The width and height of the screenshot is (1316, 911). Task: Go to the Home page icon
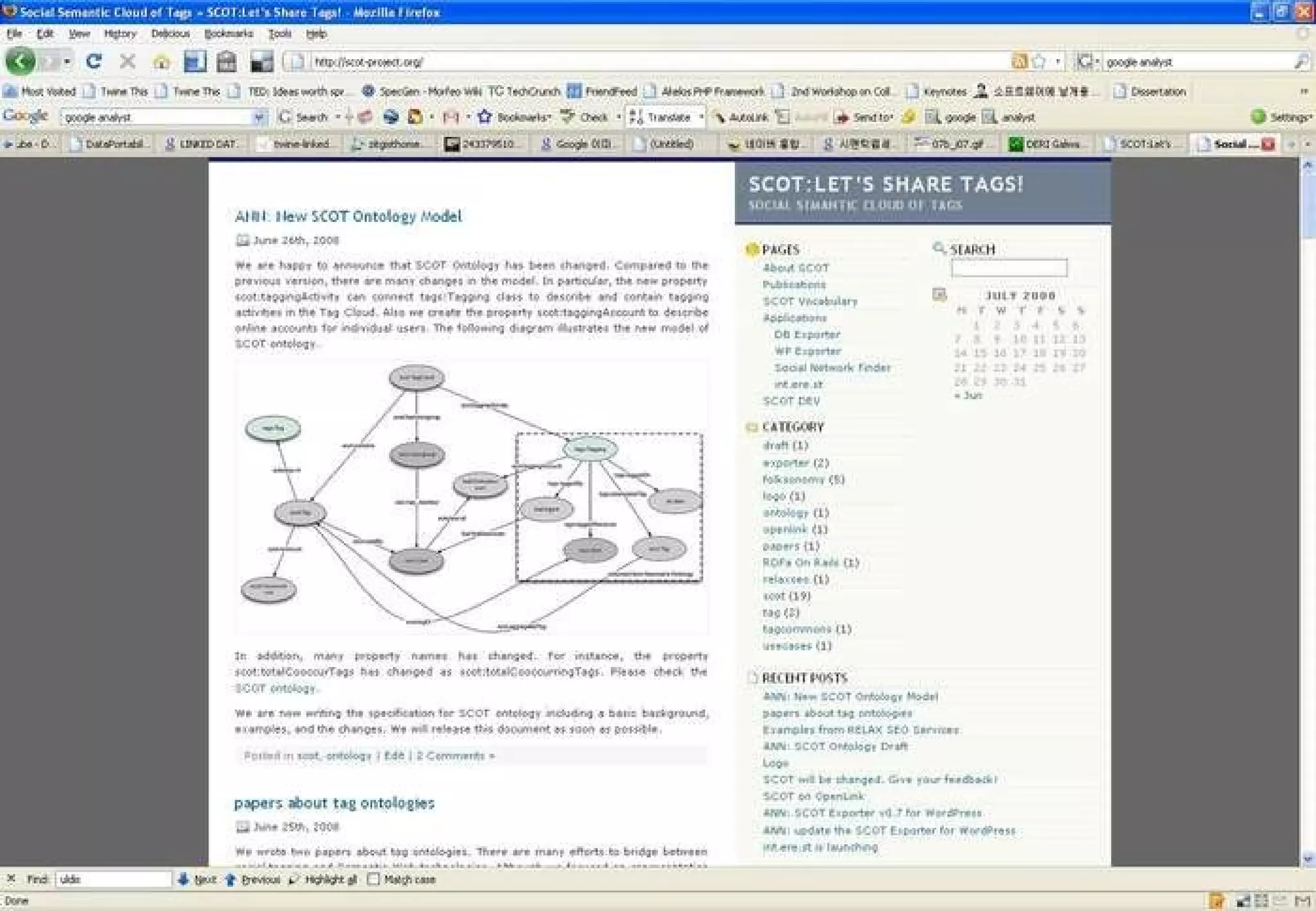click(161, 62)
